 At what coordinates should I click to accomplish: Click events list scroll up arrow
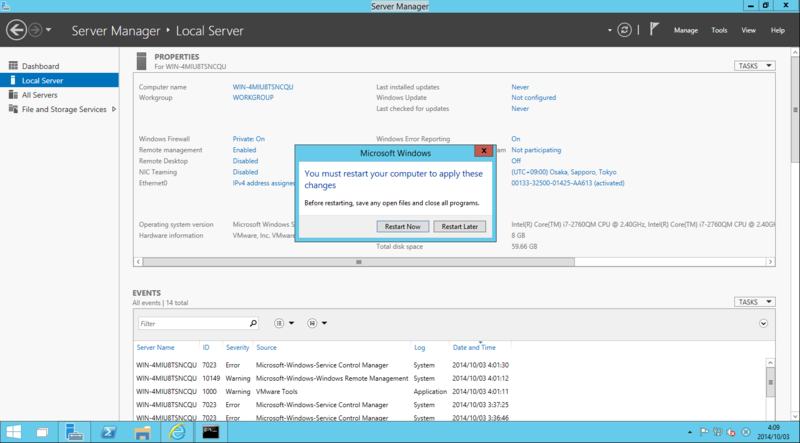[770, 363]
